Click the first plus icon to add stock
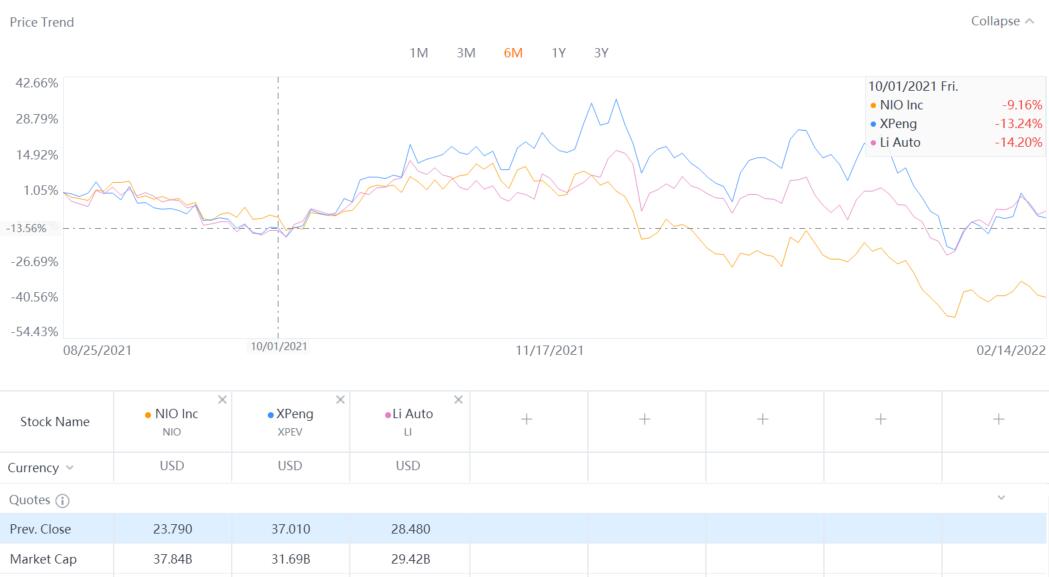The height and width of the screenshot is (577, 1049). click(526, 420)
